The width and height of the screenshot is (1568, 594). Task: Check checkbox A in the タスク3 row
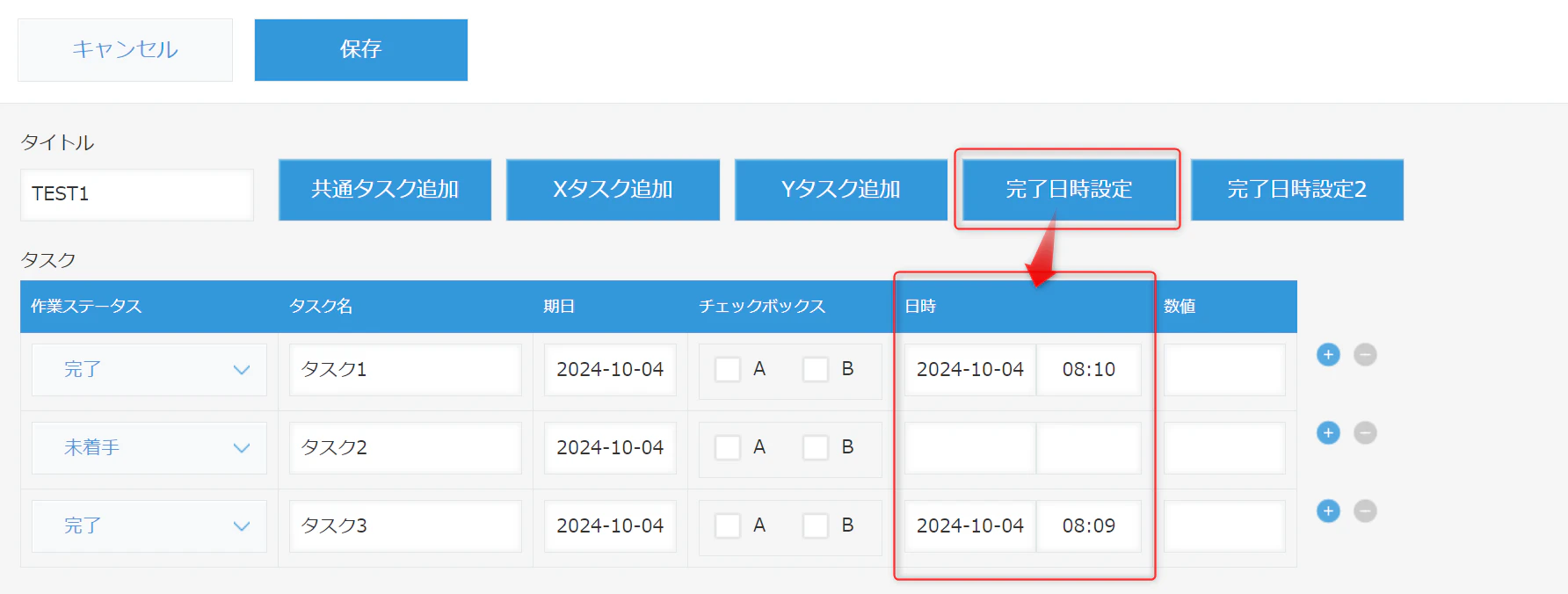pyautogui.click(x=728, y=525)
